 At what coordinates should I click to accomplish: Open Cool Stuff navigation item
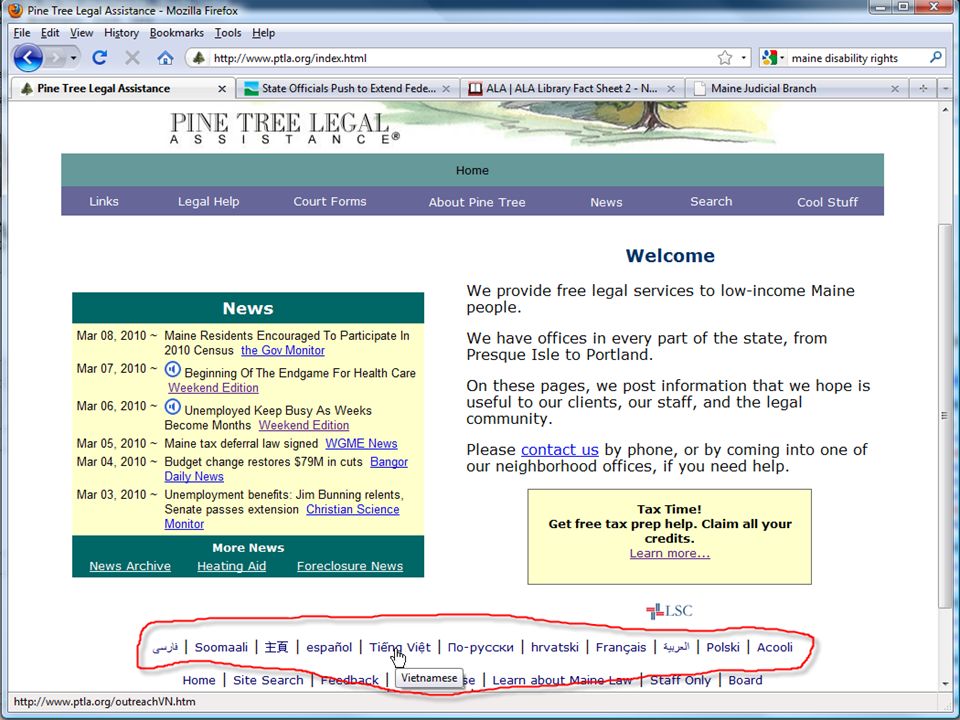(x=827, y=202)
